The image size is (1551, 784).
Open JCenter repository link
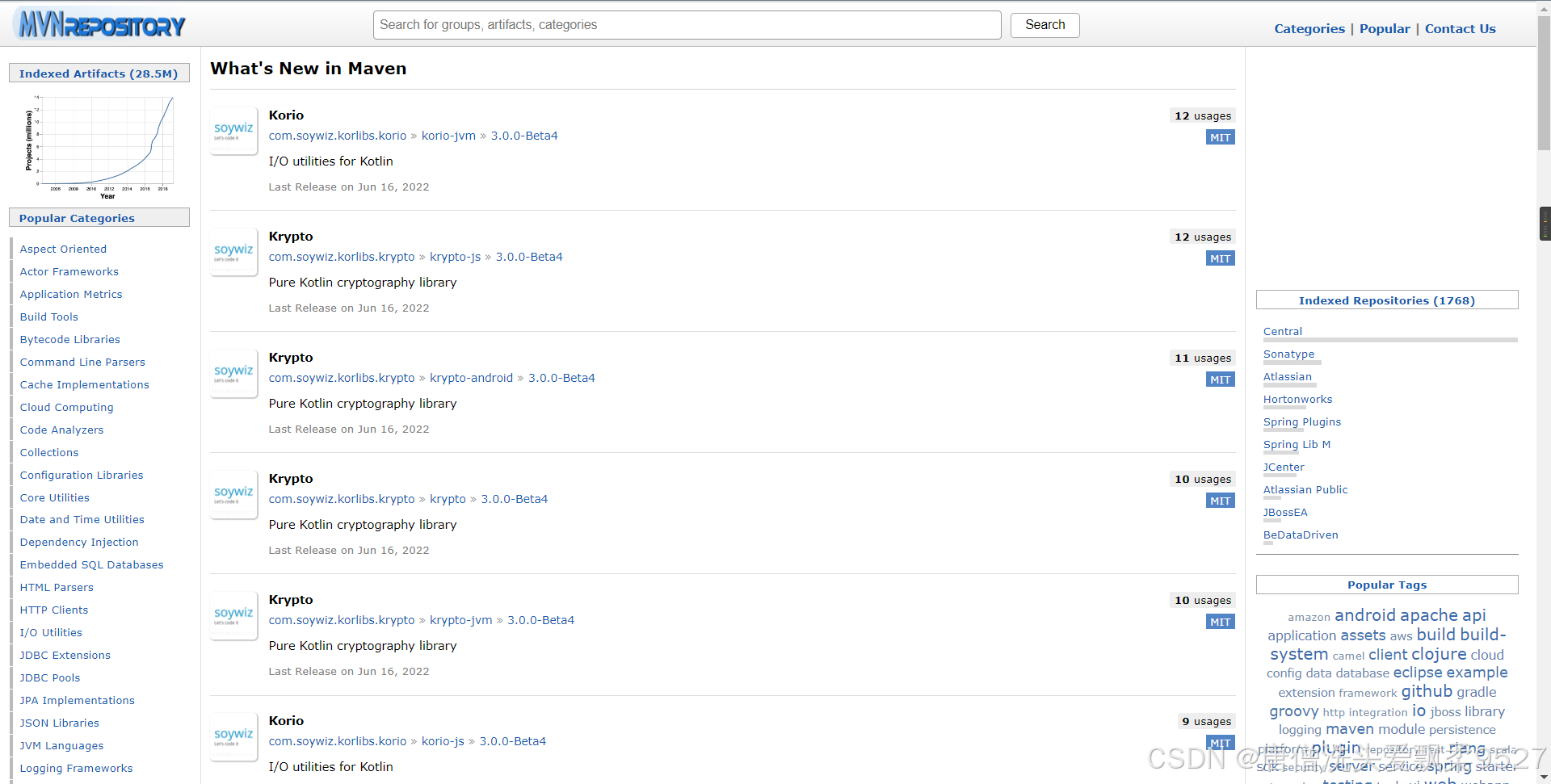[1284, 467]
